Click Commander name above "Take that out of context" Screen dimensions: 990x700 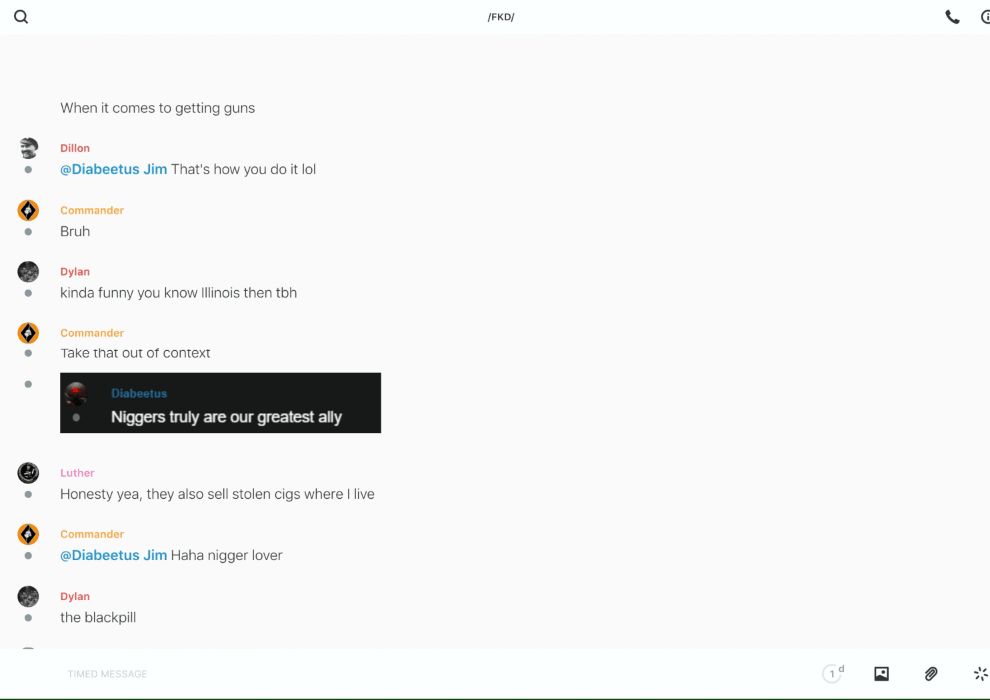point(92,333)
